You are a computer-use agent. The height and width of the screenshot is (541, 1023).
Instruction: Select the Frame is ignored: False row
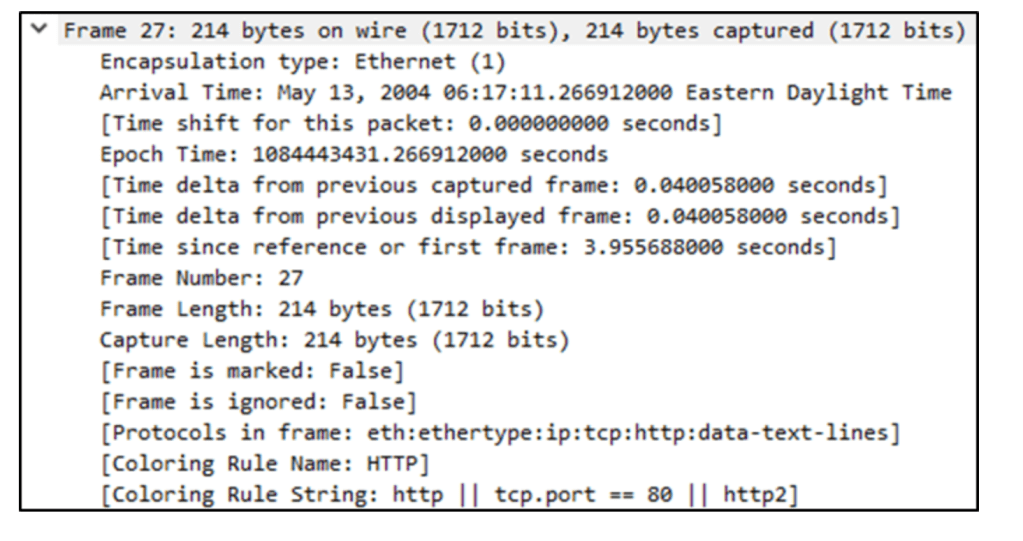coord(257,402)
